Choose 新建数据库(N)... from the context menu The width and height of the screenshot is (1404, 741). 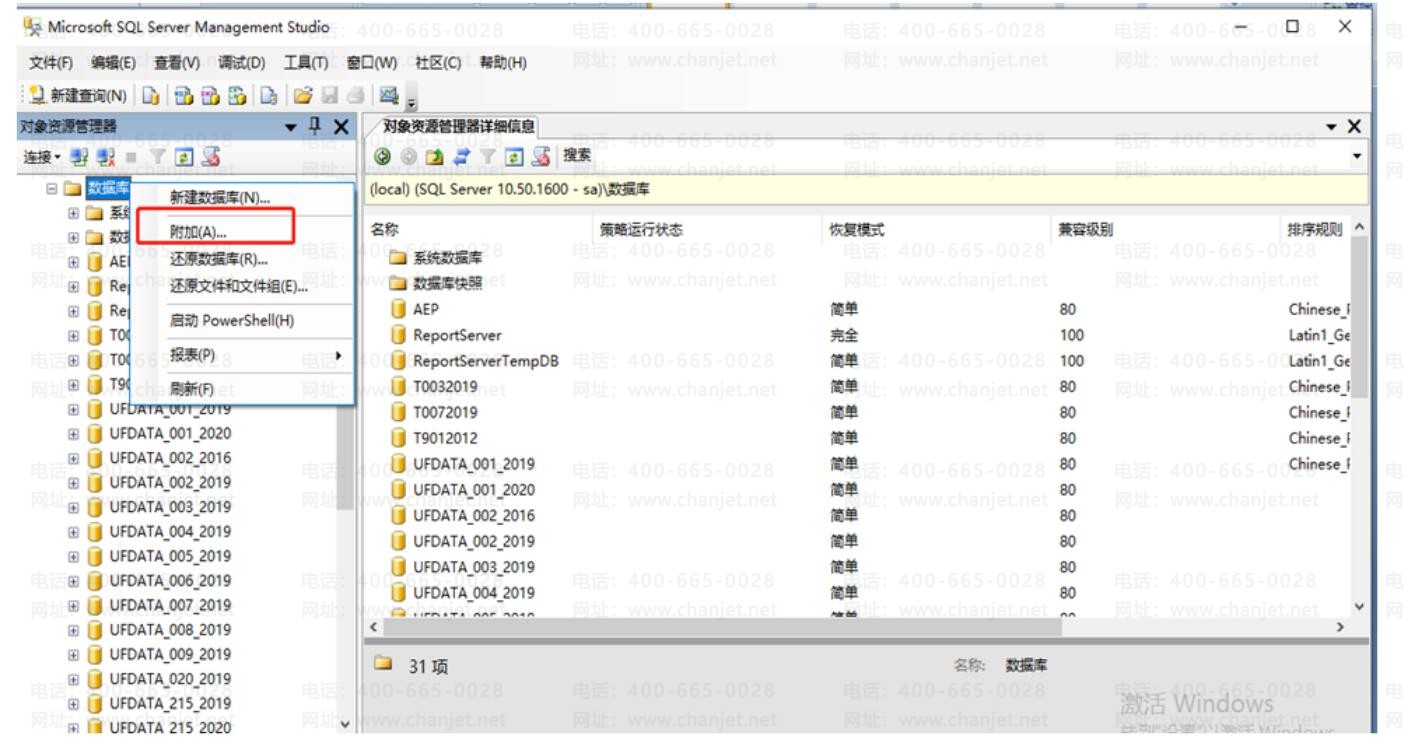[x=243, y=197]
